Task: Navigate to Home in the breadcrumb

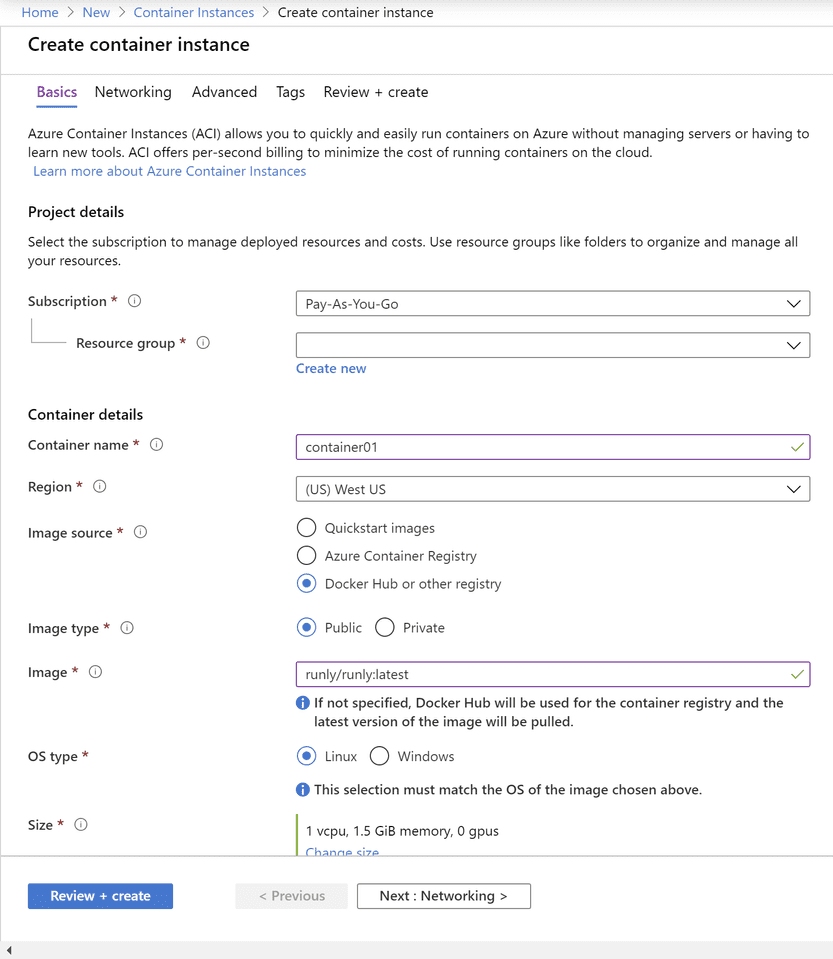Action: pos(40,12)
